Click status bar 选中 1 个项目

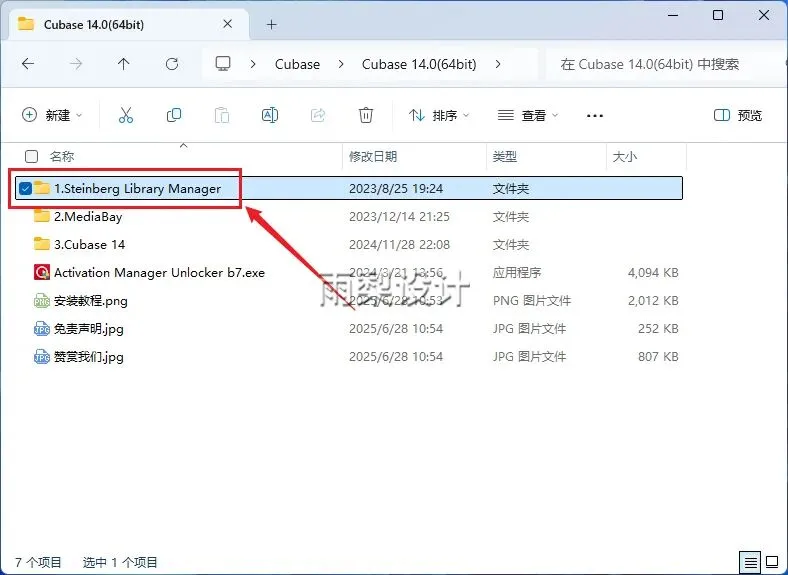point(120,562)
